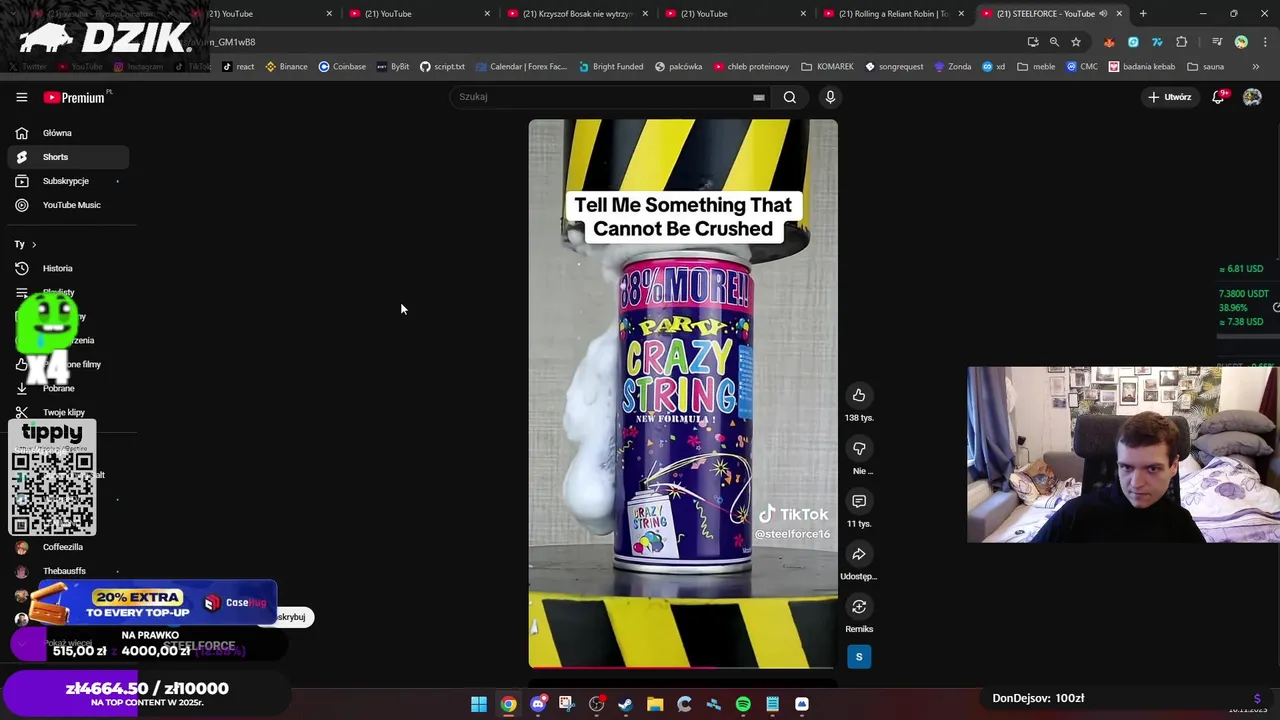Viewport: 1280px width, 720px height.
Task: Open the on-screen keyboard icon in search
Action: tap(759, 97)
